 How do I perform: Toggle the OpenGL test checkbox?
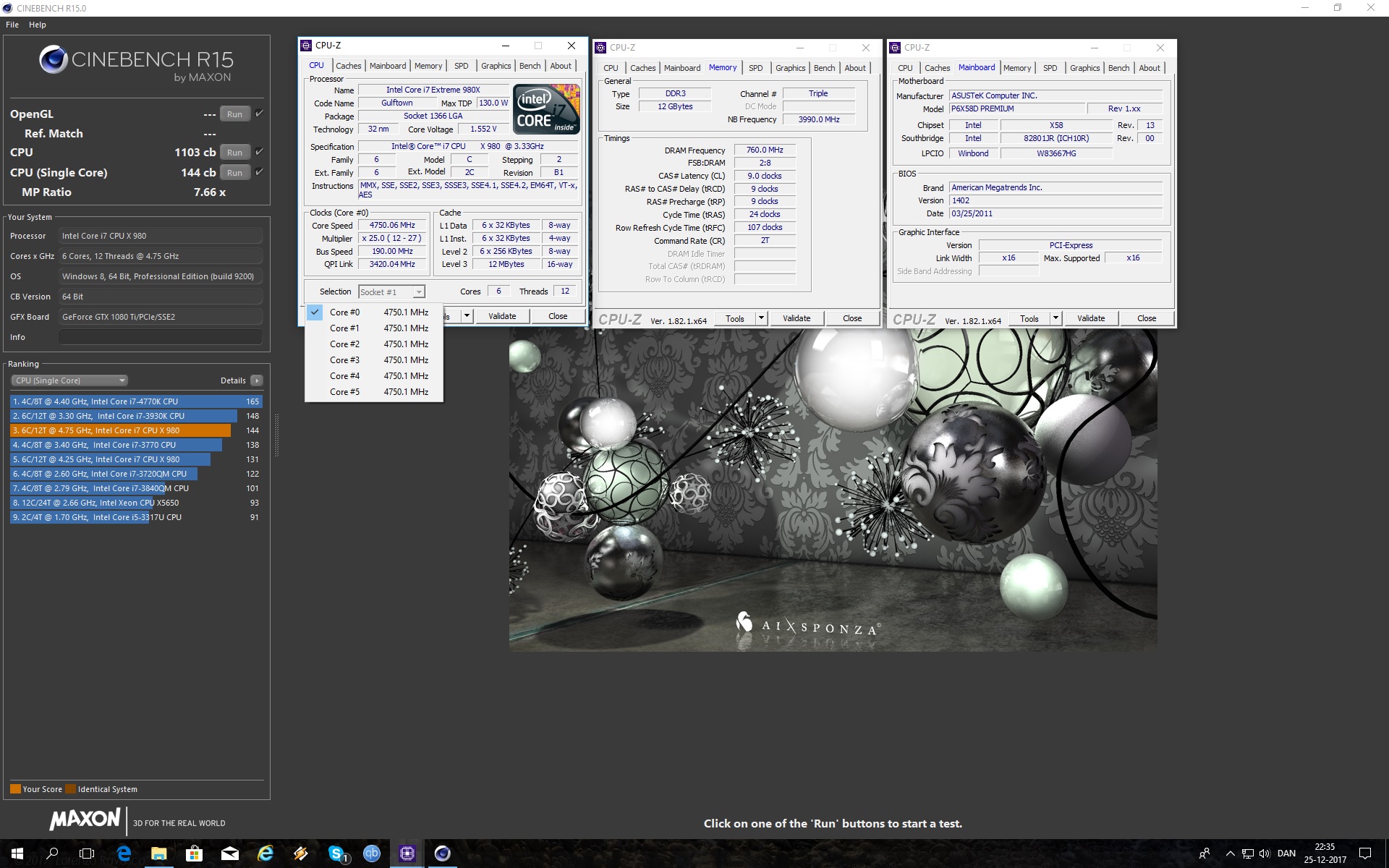(x=260, y=114)
